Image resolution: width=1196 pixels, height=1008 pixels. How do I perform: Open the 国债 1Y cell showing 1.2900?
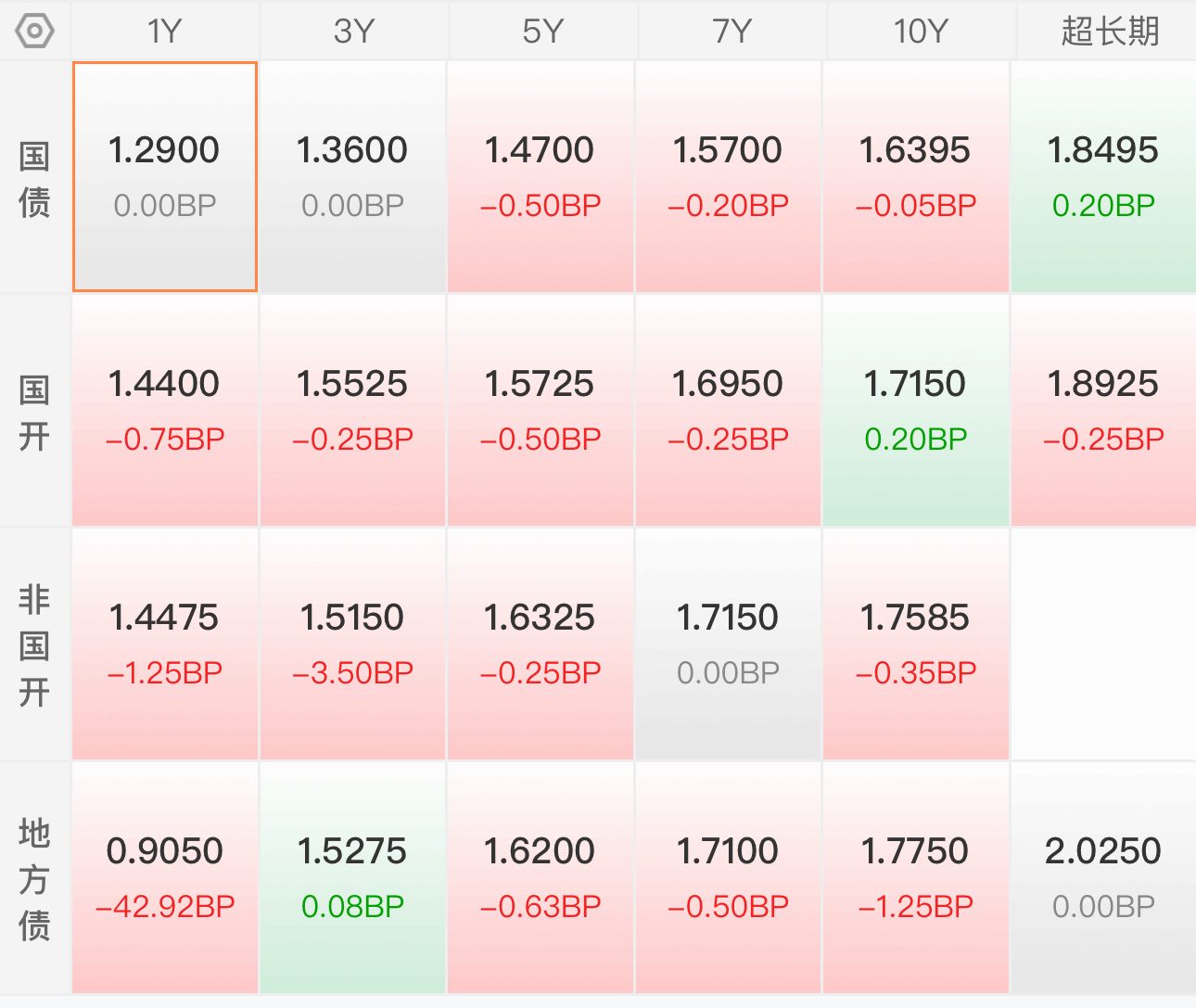tap(165, 177)
